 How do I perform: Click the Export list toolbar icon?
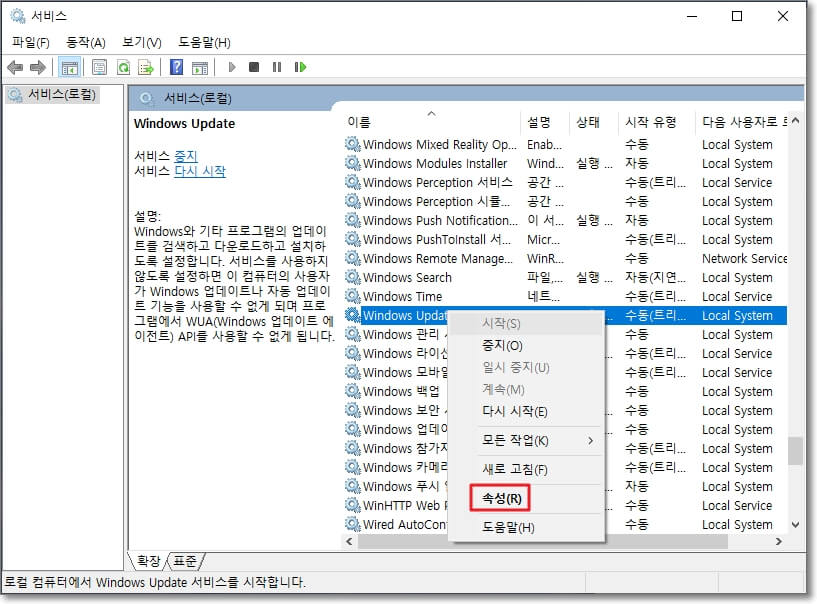point(146,67)
